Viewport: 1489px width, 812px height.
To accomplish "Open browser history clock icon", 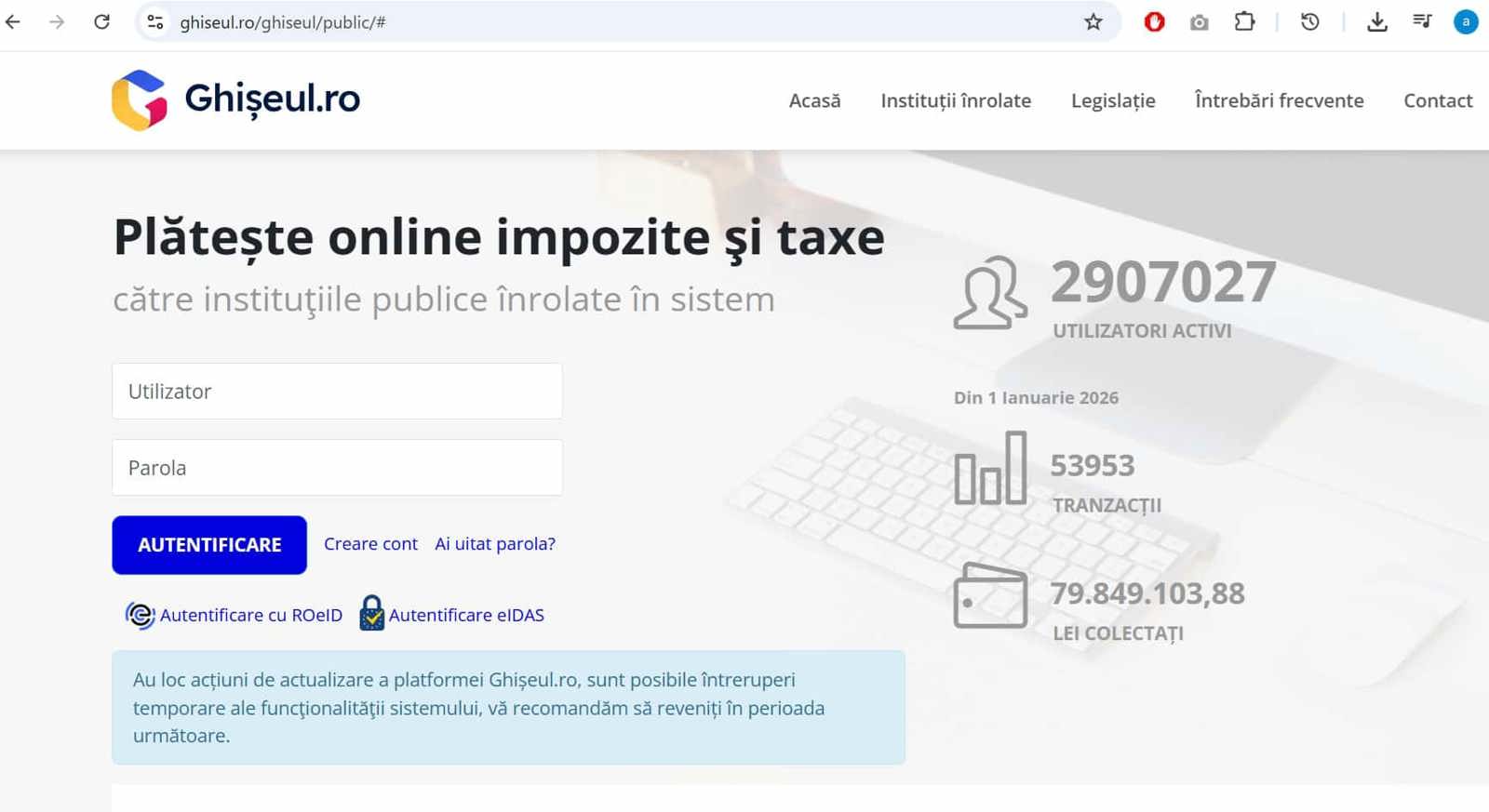I will coord(1310,21).
